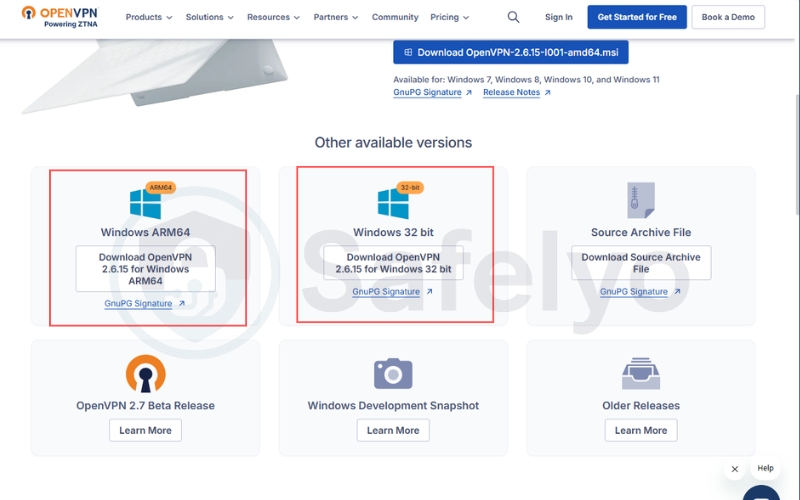
Task: Open the search magnifier icon
Action: pos(513,17)
